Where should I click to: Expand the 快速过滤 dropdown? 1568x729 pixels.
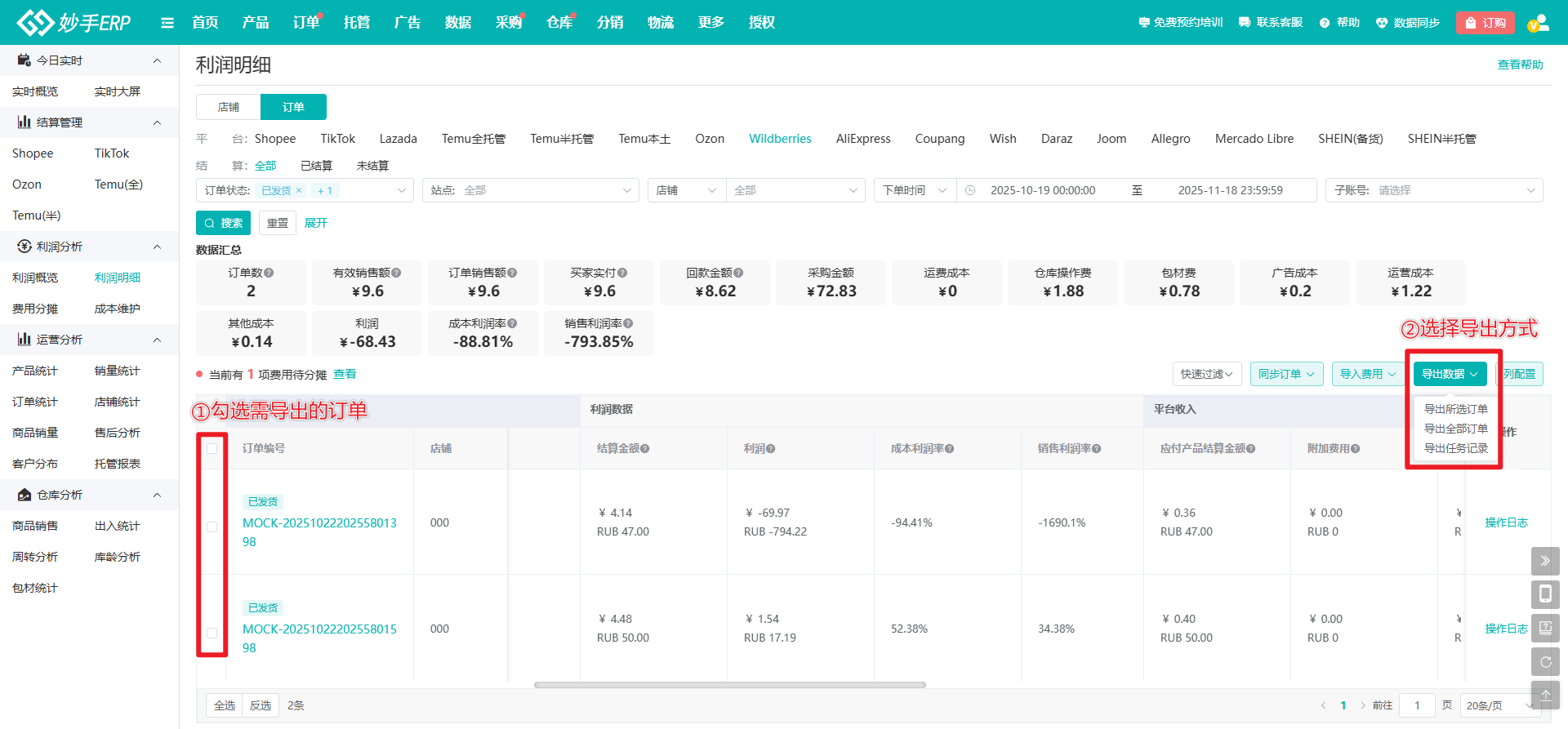(1206, 374)
